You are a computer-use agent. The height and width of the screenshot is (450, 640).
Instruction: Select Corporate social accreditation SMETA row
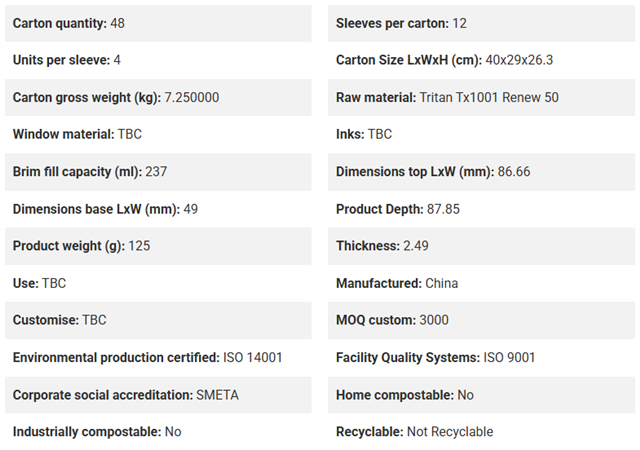(x=158, y=395)
